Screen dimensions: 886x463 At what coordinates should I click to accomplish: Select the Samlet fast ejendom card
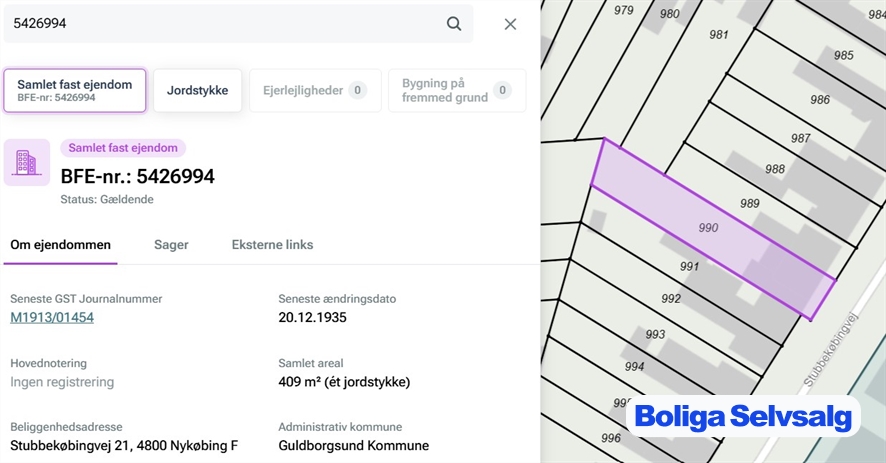[75, 90]
